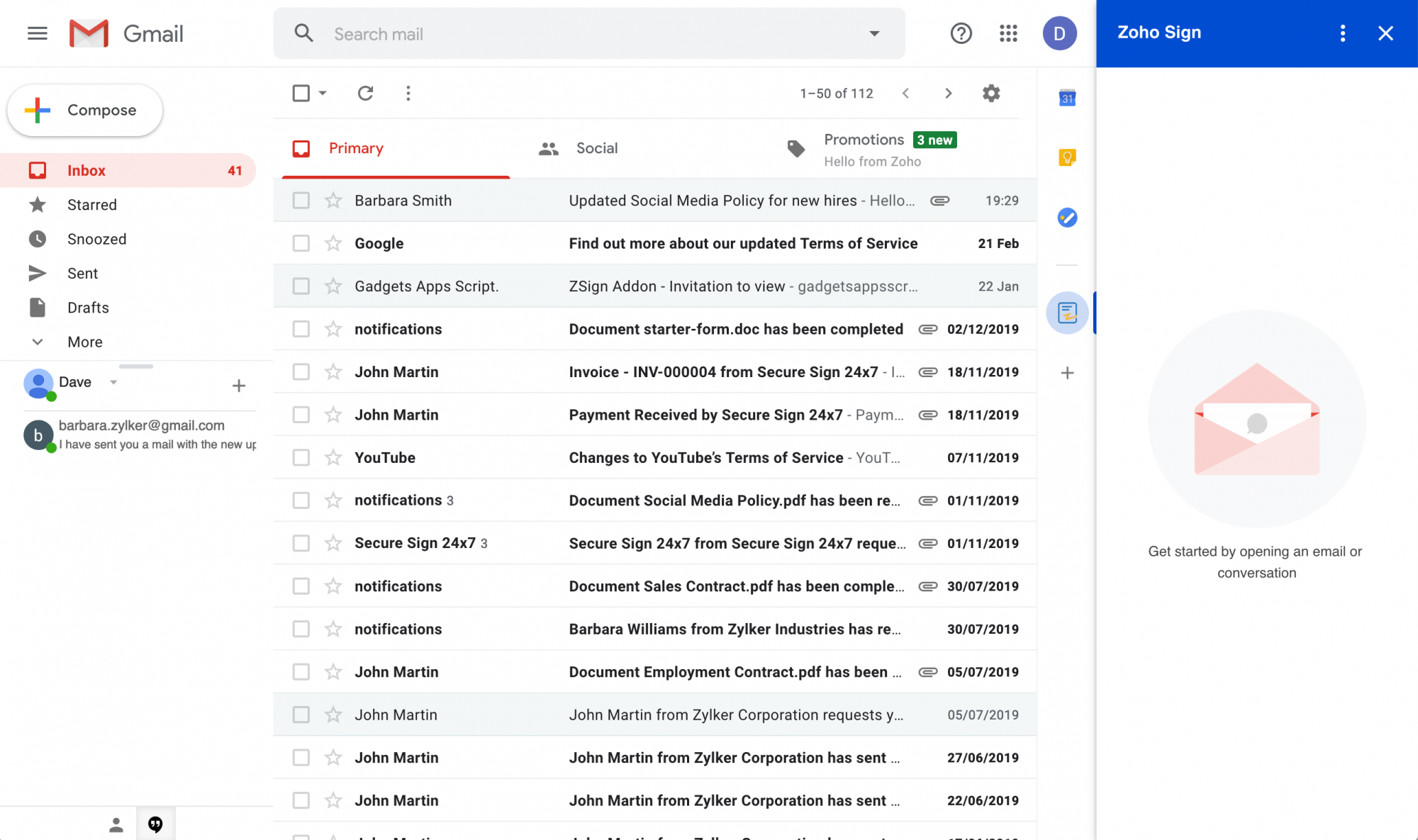Select the YouTube email checkbox

pyautogui.click(x=301, y=458)
